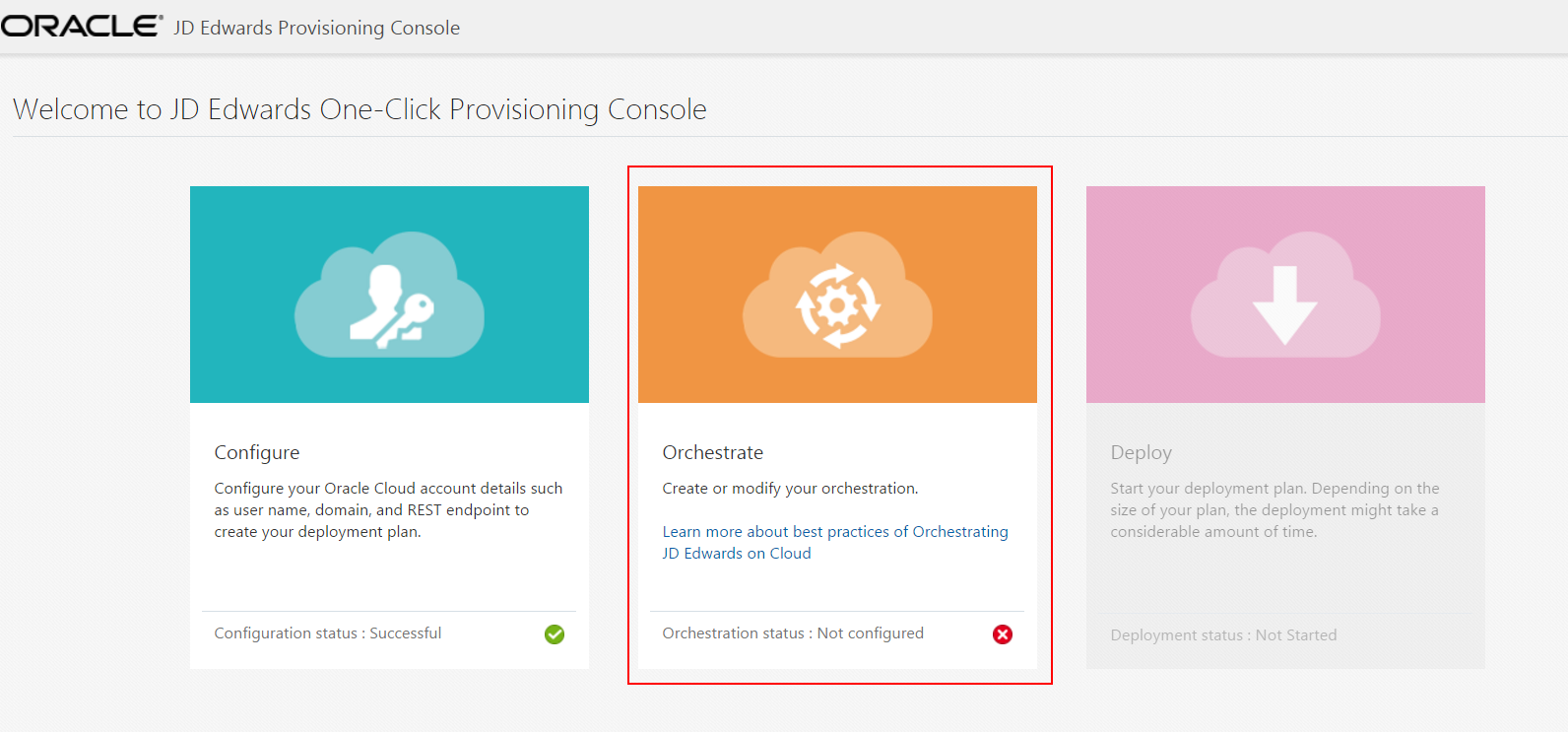Image resolution: width=1568 pixels, height=732 pixels.
Task: Click the red not-configured error icon
Action: pyautogui.click(x=1003, y=634)
